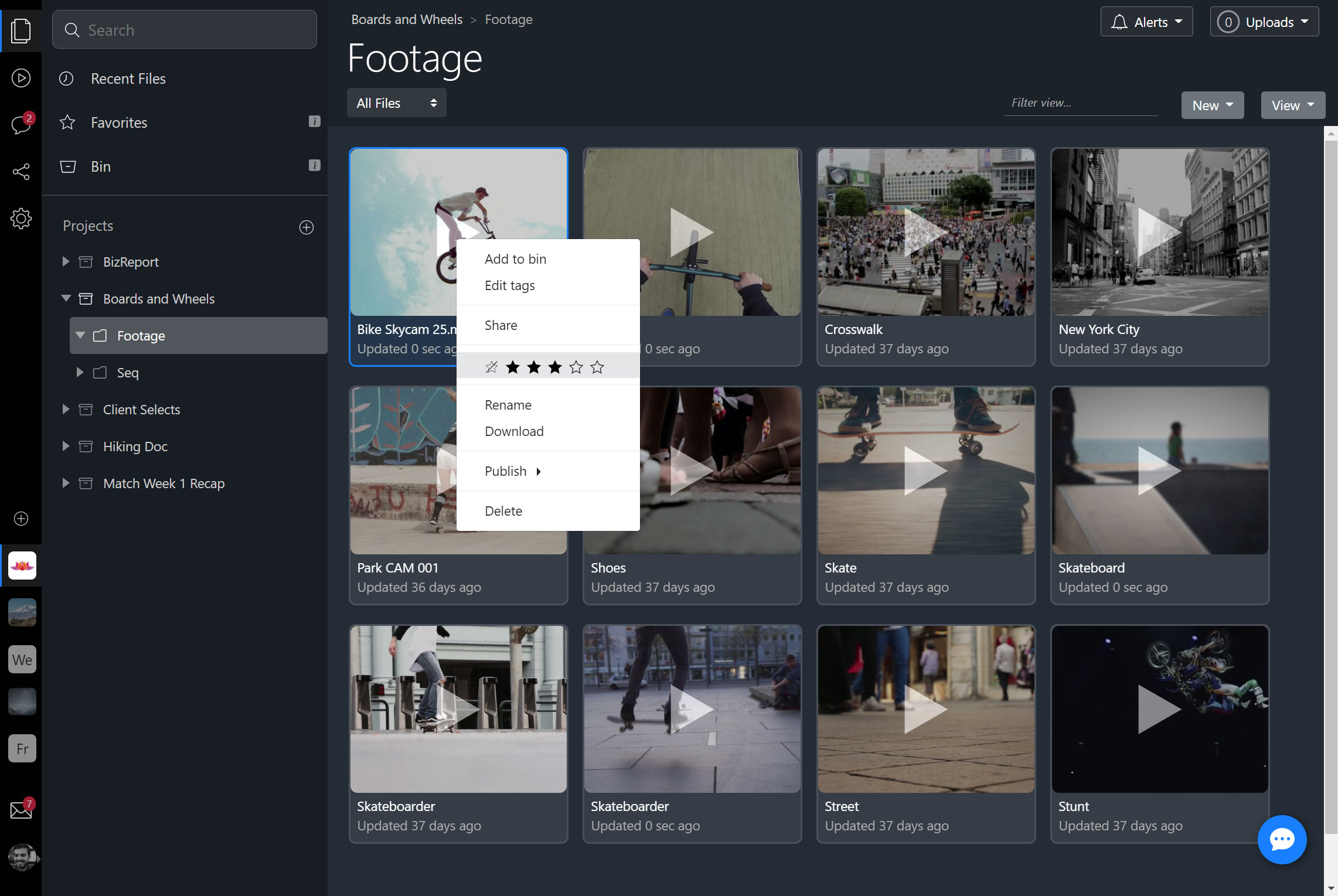Open the inbox icon showing 7 notifications
The image size is (1338, 896).
[x=21, y=810]
